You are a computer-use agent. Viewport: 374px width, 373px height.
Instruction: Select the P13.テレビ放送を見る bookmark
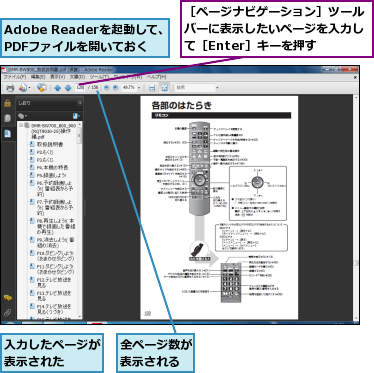tap(54, 296)
